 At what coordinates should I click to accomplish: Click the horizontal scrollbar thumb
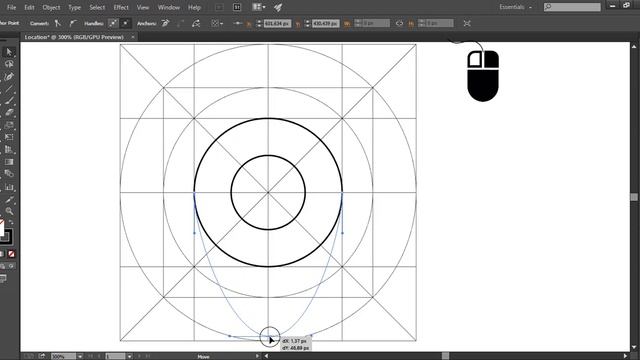[445, 356]
